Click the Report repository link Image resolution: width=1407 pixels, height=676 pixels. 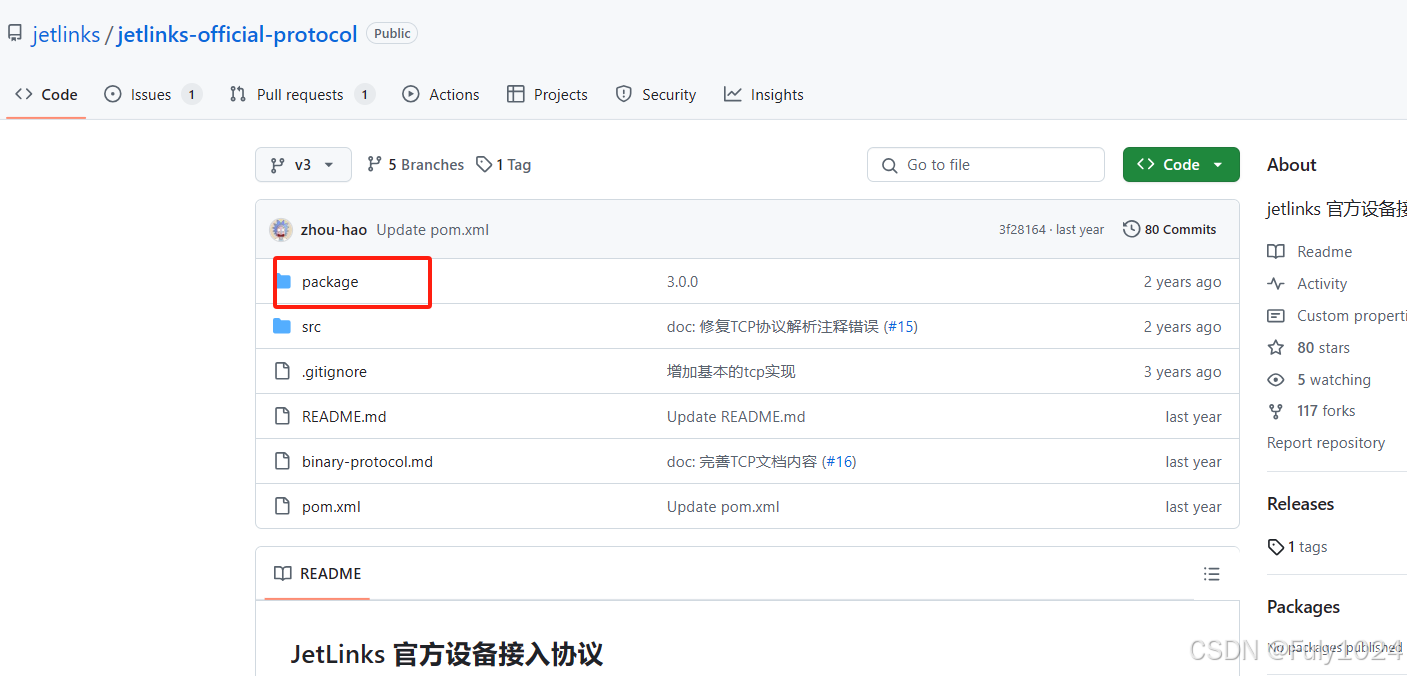(x=1326, y=443)
